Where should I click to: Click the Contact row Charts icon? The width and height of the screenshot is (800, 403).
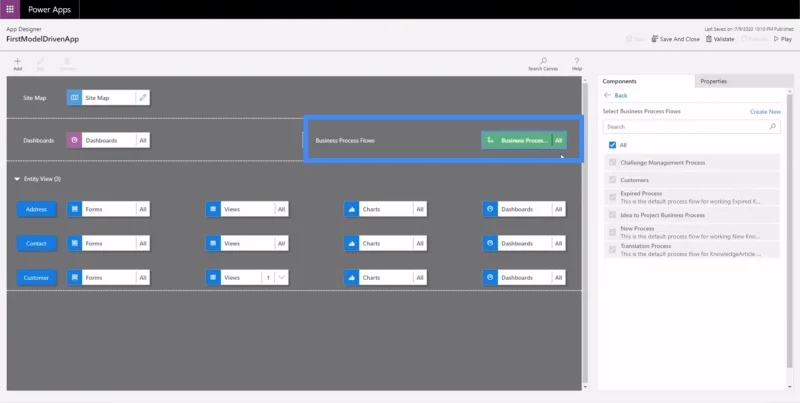pos(352,243)
